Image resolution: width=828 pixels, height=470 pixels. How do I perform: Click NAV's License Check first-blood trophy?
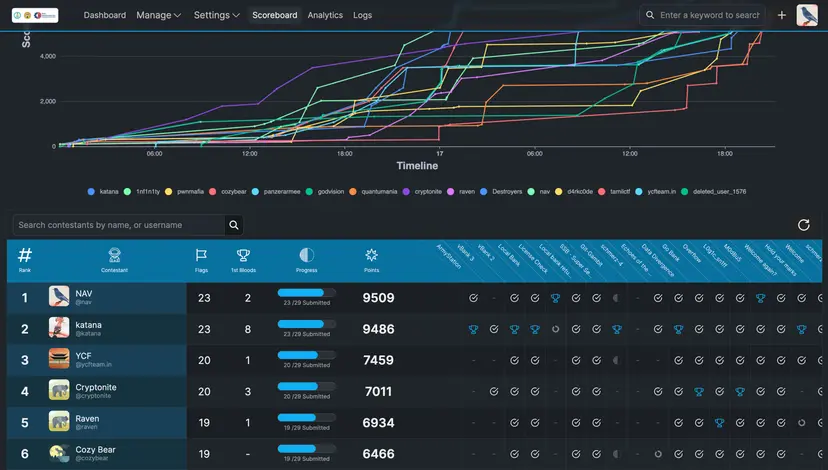coord(555,298)
